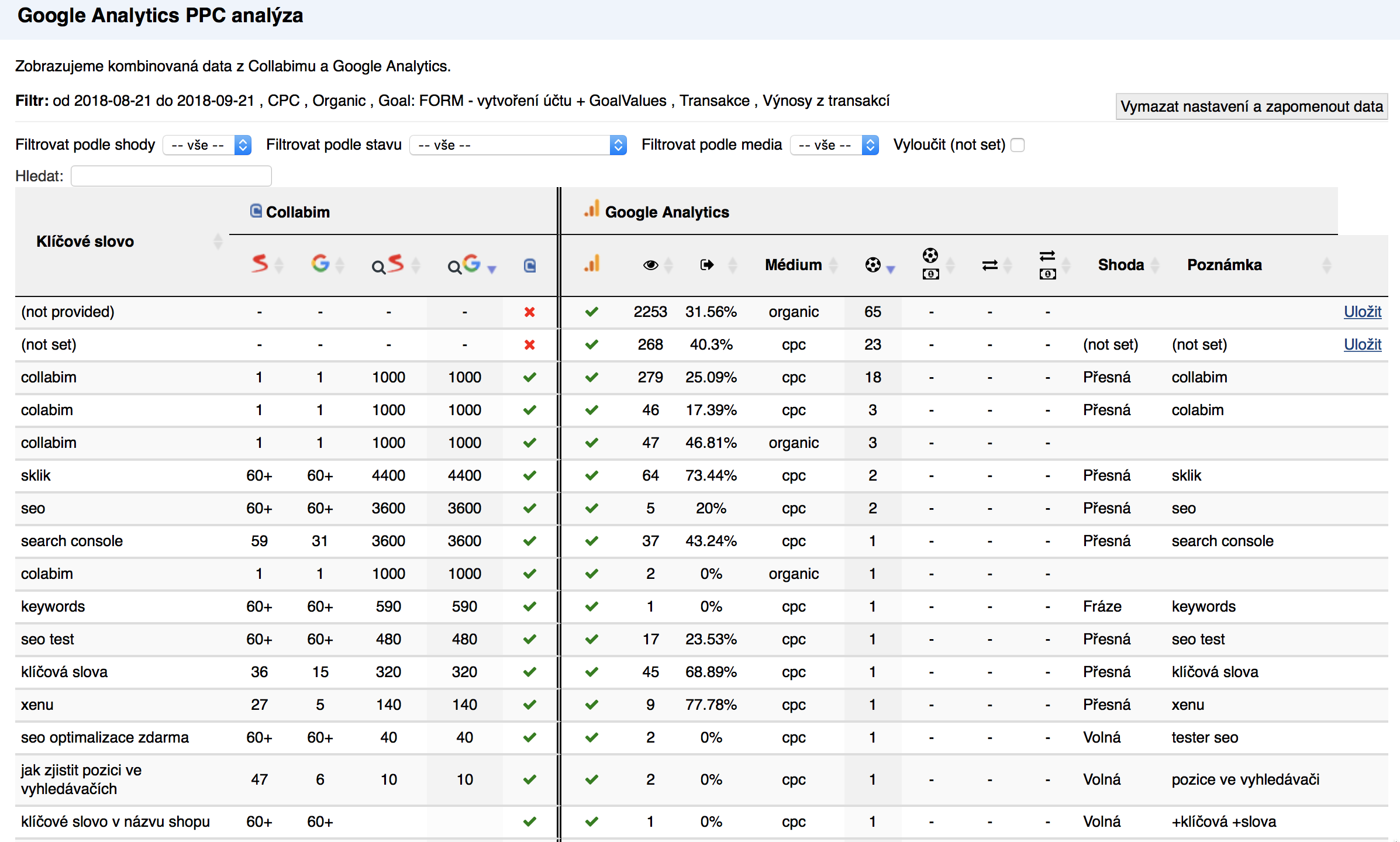Screen dimensions: 1400x842
Task: Click red cross in (not provided) row
Action: coord(530,312)
